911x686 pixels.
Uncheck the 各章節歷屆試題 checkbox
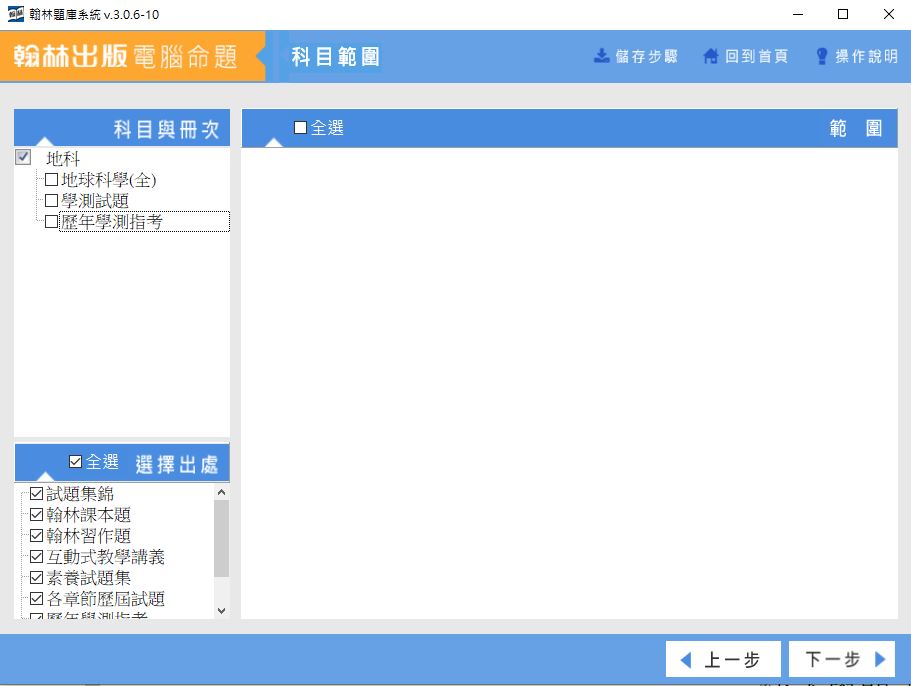[x=37, y=598]
